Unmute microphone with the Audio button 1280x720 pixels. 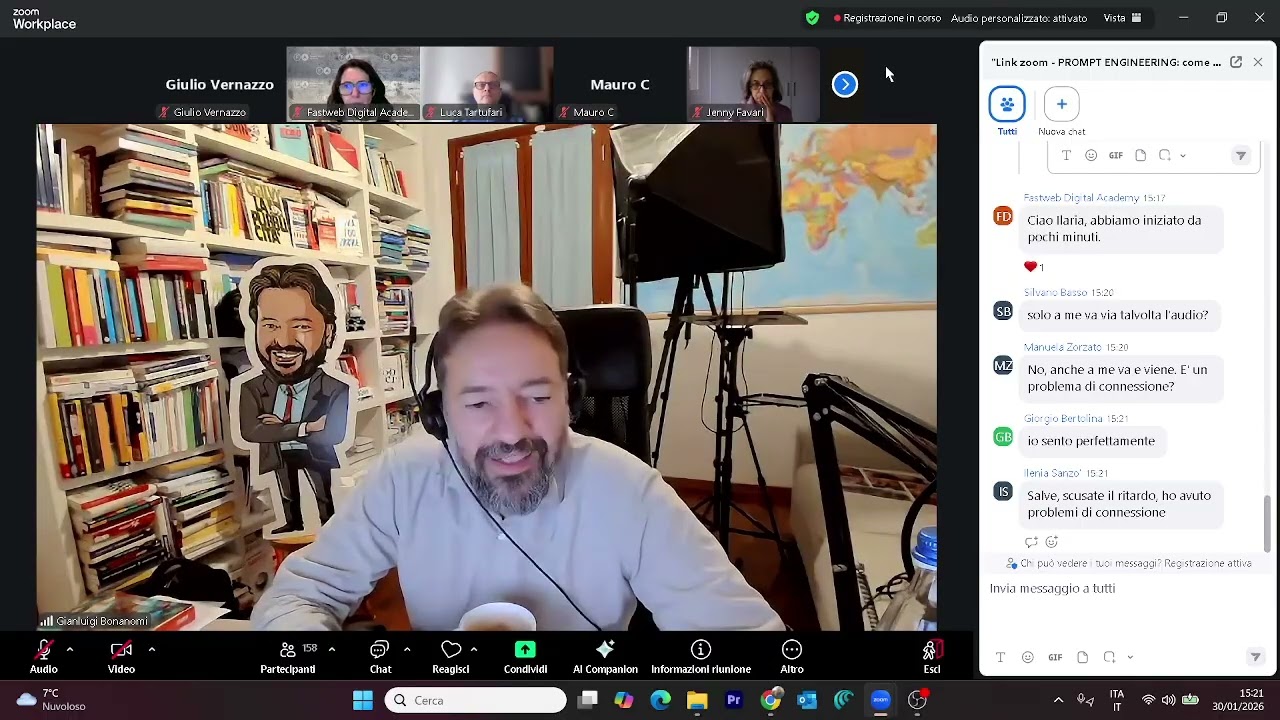tap(43, 657)
